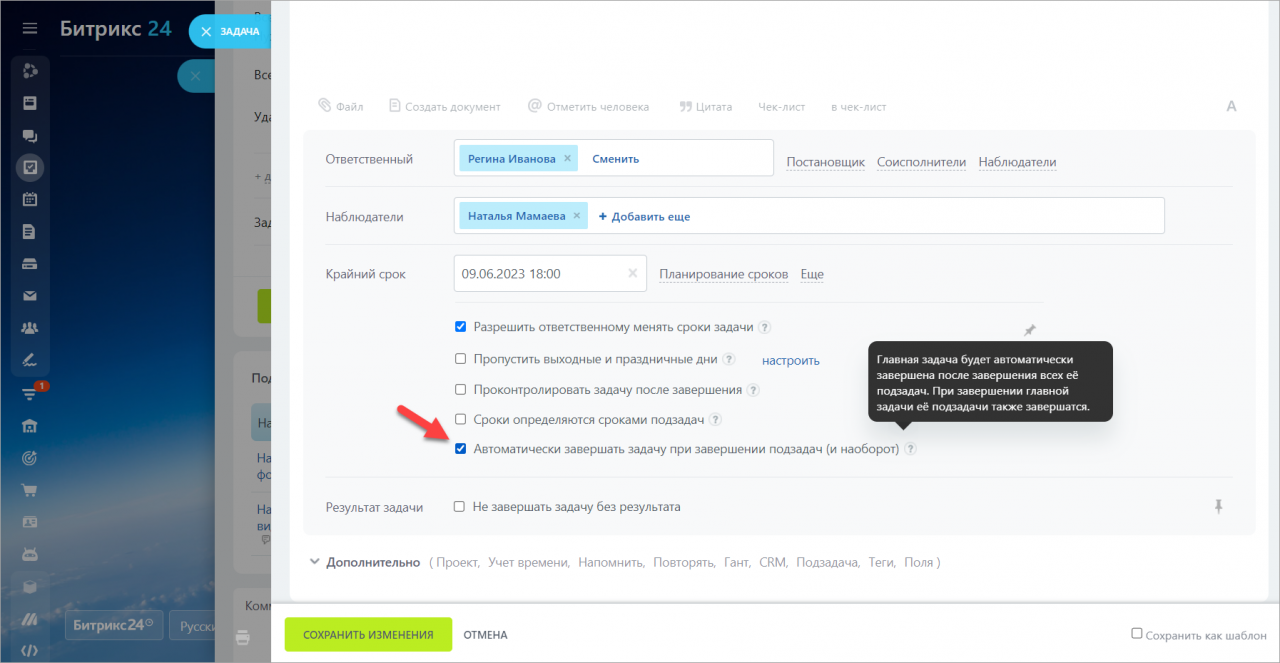Click the Крайний срок date field

click(x=550, y=273)
